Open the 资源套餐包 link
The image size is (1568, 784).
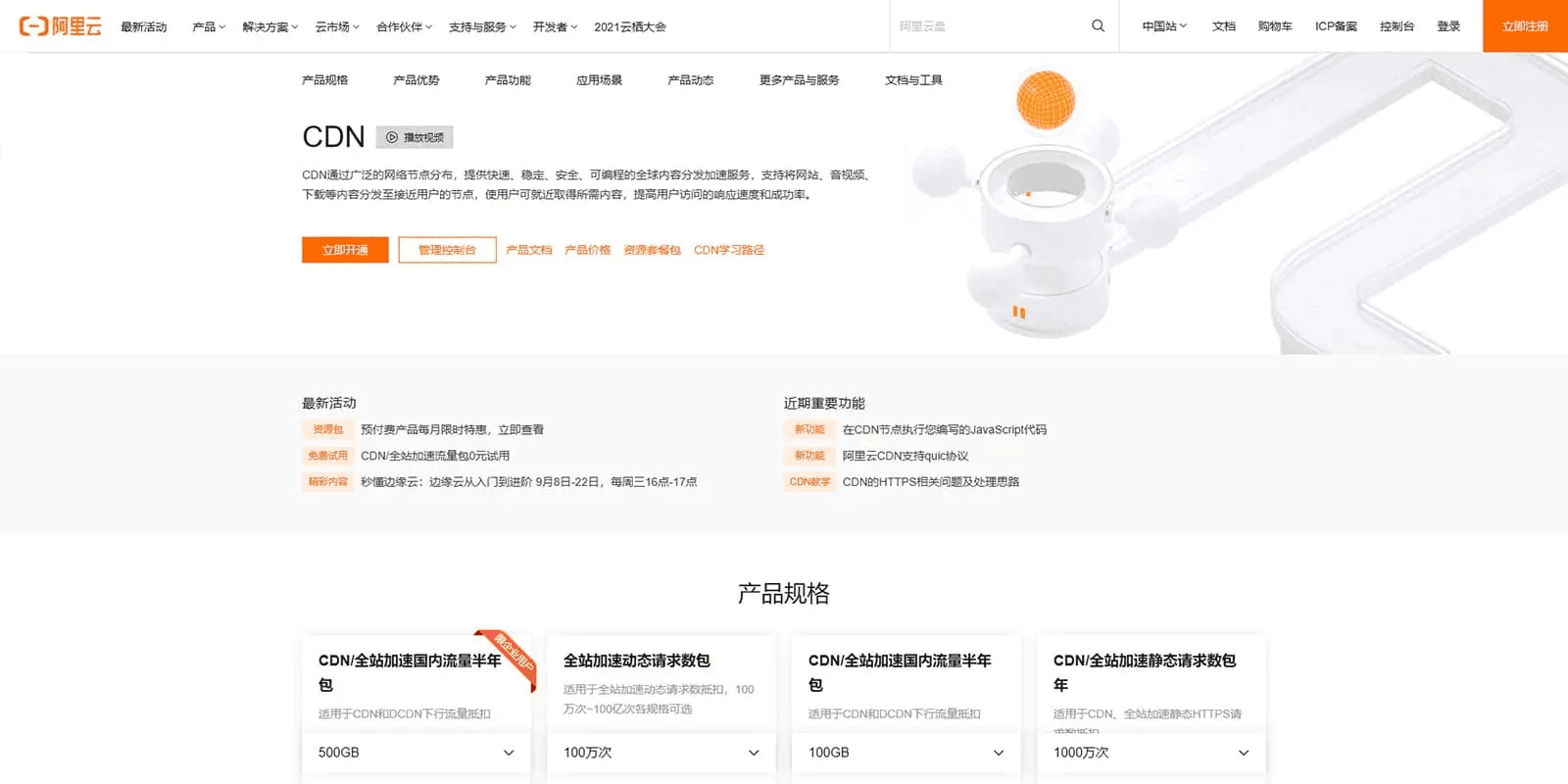coord(652,250)
